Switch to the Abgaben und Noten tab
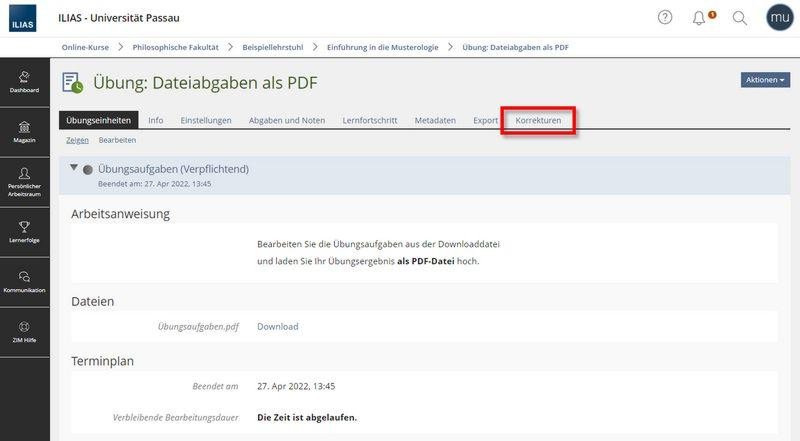Screen dimensions: 800x441 [x=287, y=120]
